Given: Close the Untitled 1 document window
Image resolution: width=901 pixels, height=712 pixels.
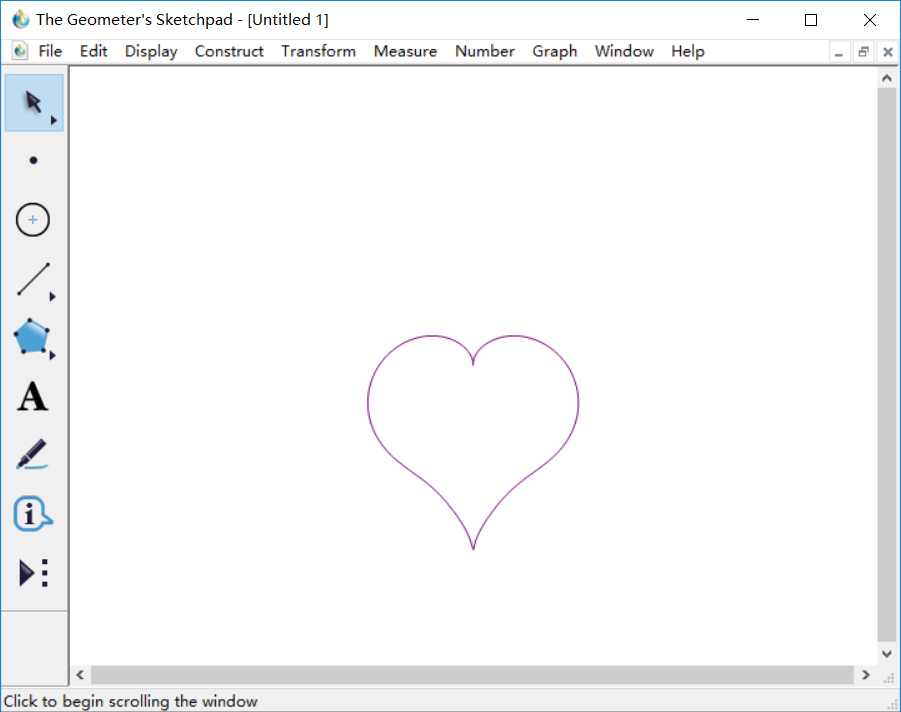Looking at the screenshot, I should click(887, 52).
